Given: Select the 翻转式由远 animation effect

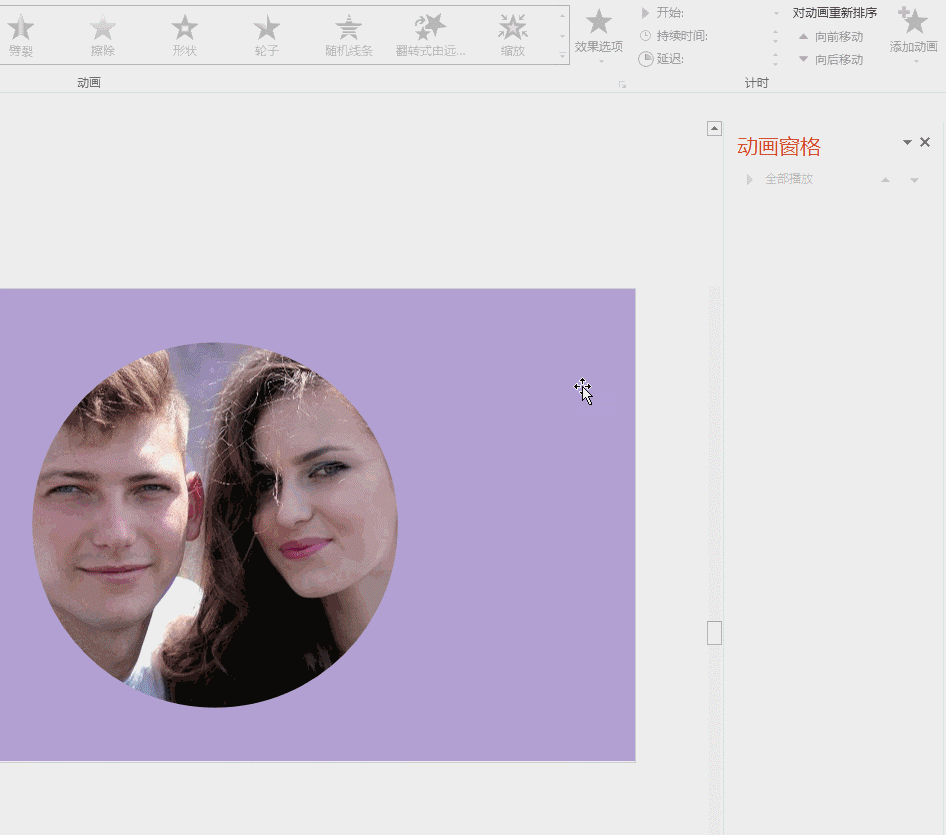Looking at the screenshot, I should 430,35.
